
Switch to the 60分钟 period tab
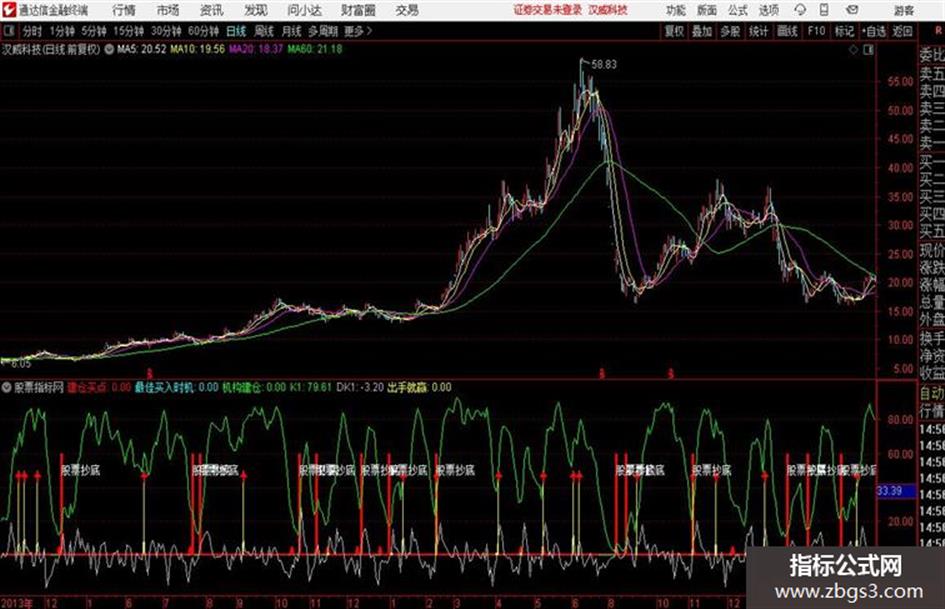point(203,31)
